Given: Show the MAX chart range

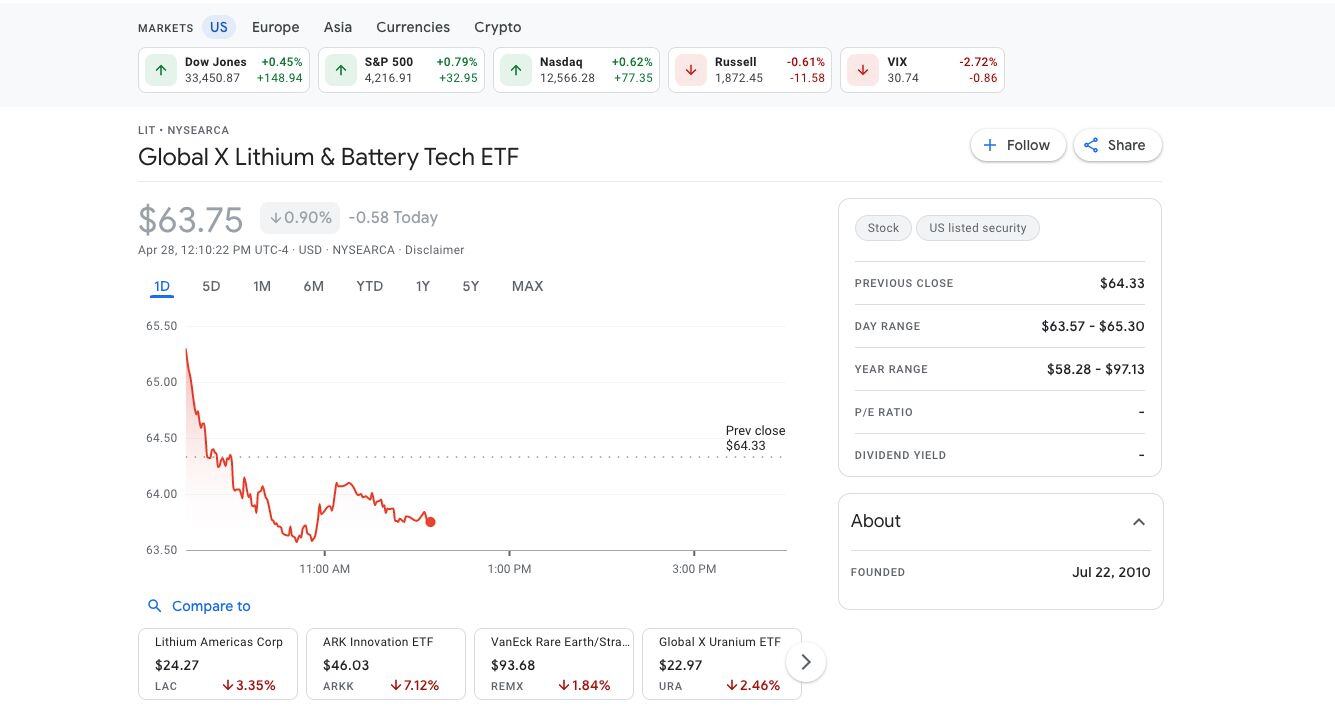Looking at the screenshot, I should (x=527, y=286).
